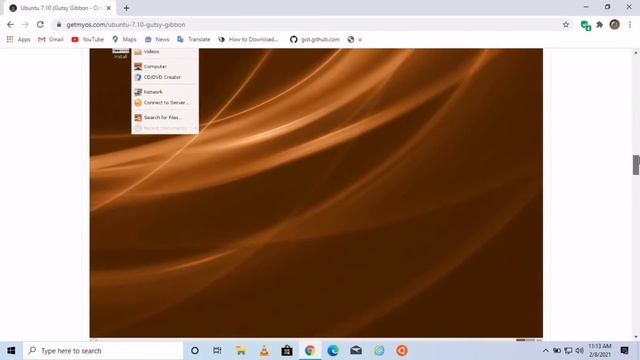This screenshot has width=640, height=360.
Task: Go back using Chrome's back arrow
Action: point(10,24)
